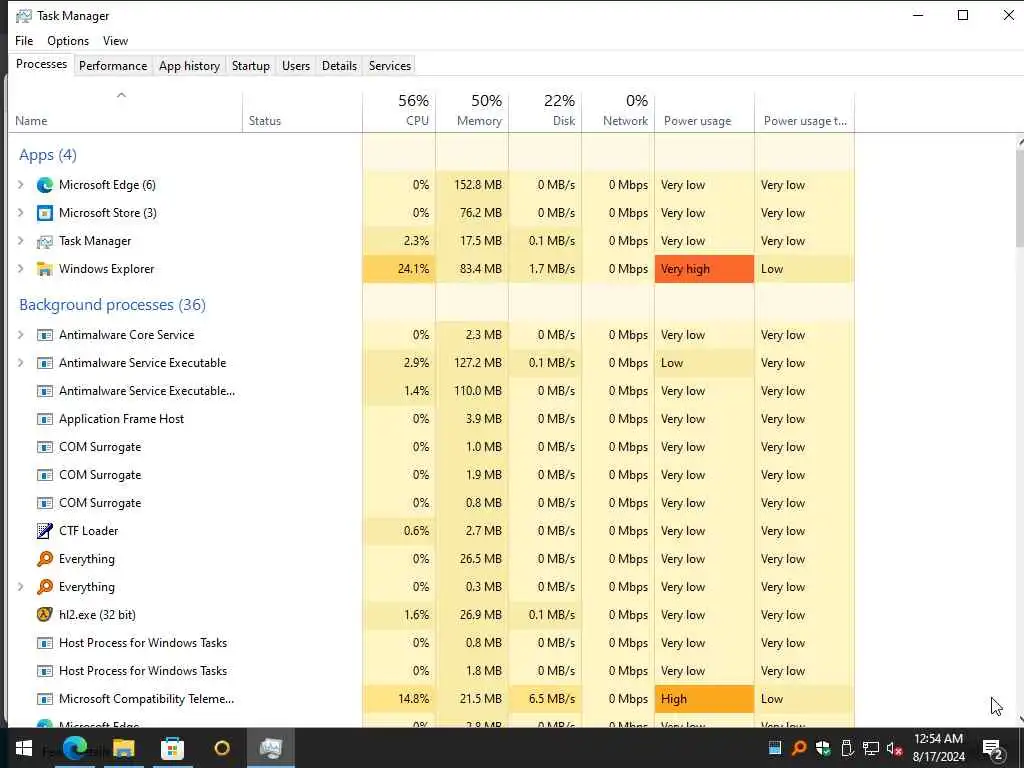
Task: Click the muted volume tray icon
Action: [x=895, y=748]
